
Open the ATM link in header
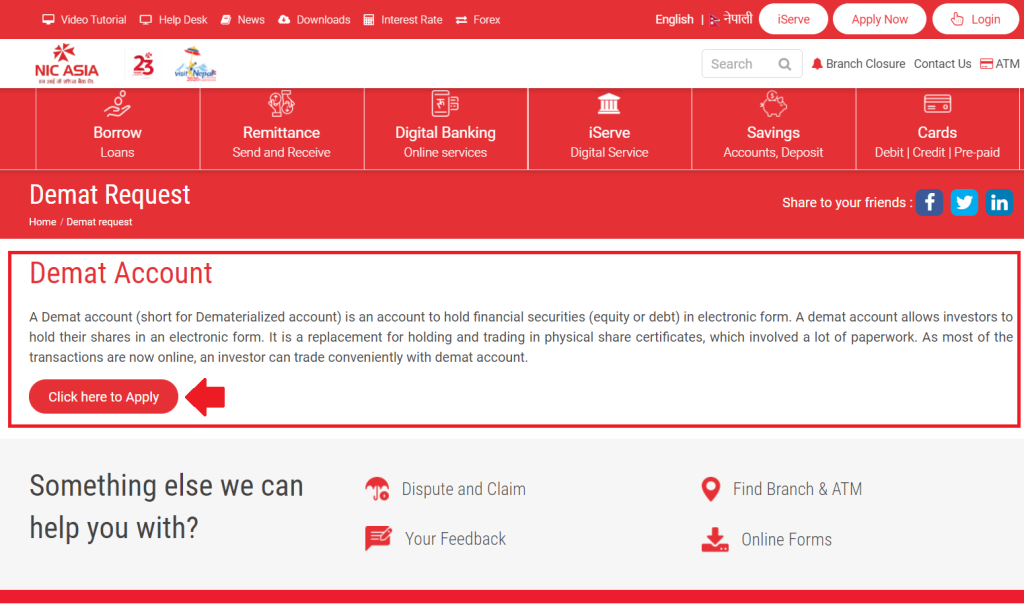click(1000, 64)
